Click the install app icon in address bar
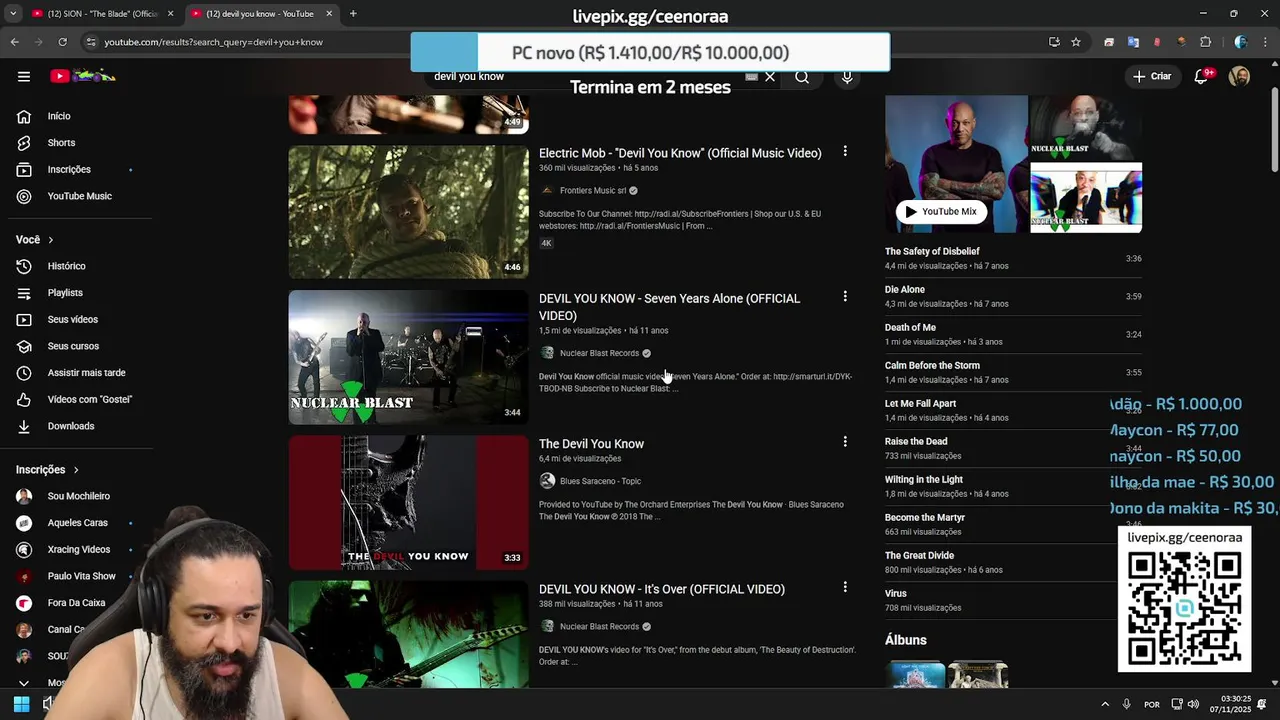Screen dimensions: 1280x720 pos(1054,42)
